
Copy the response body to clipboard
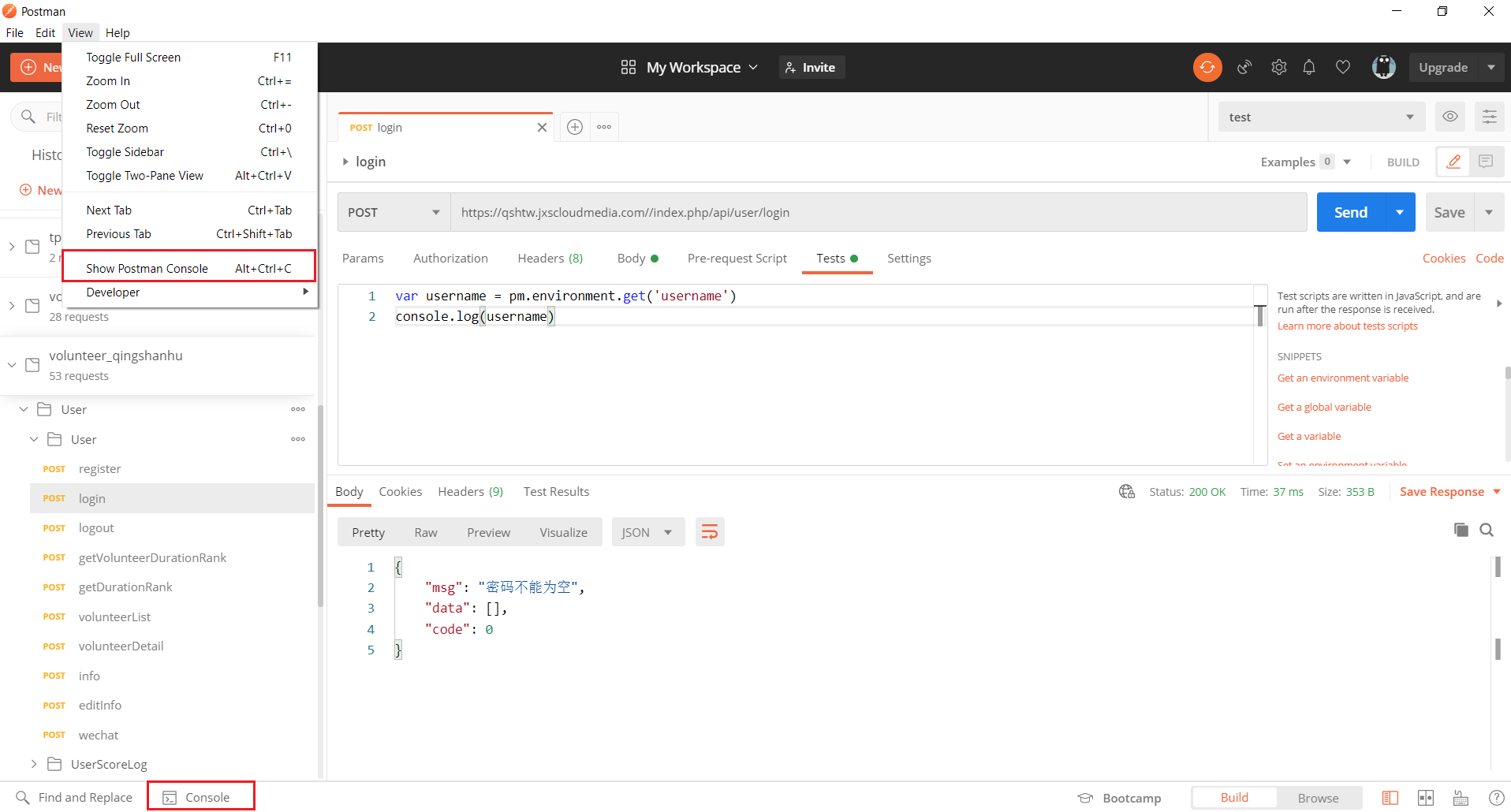[1461, 530]
